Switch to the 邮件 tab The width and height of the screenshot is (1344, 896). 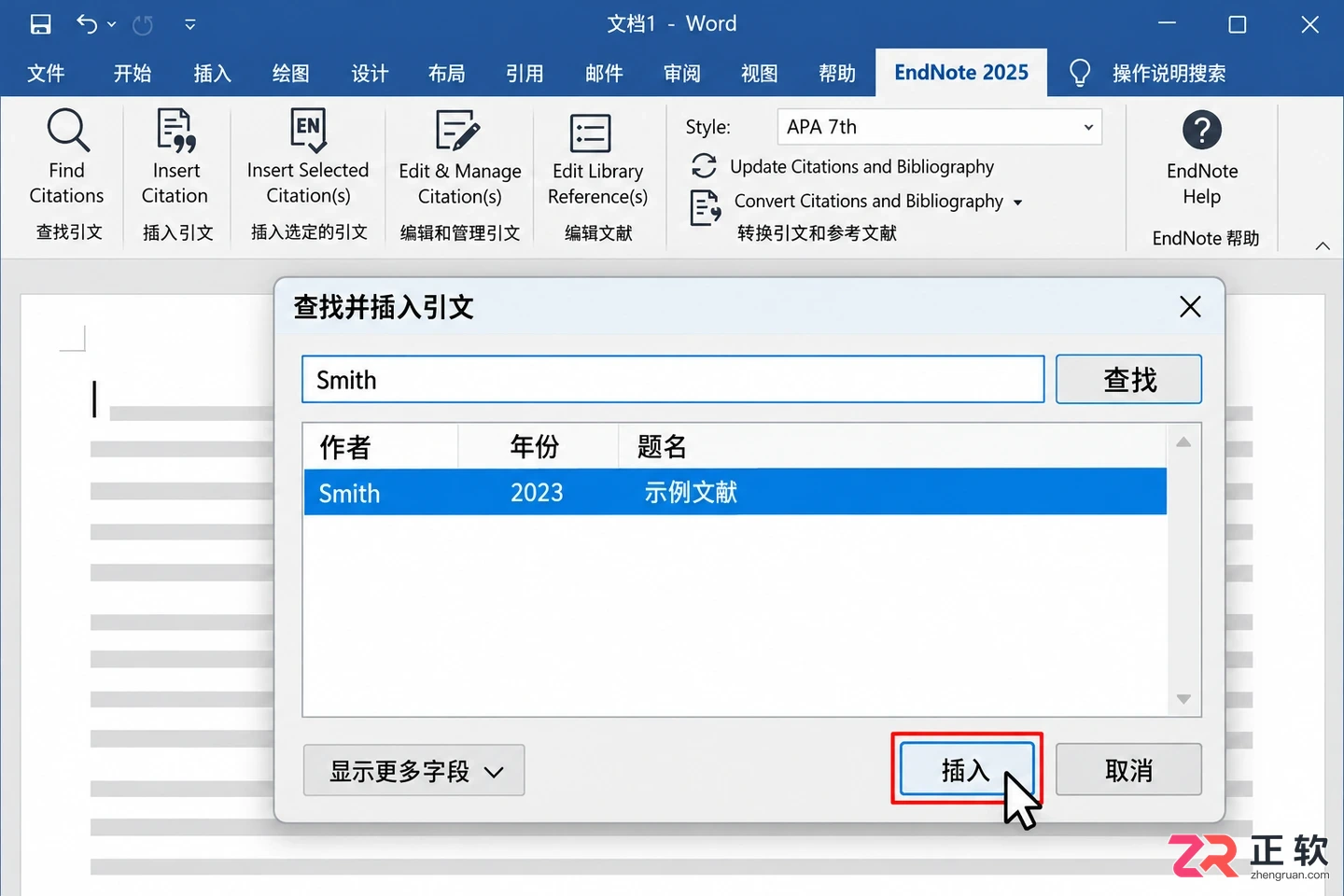click(x=604, y=74)
